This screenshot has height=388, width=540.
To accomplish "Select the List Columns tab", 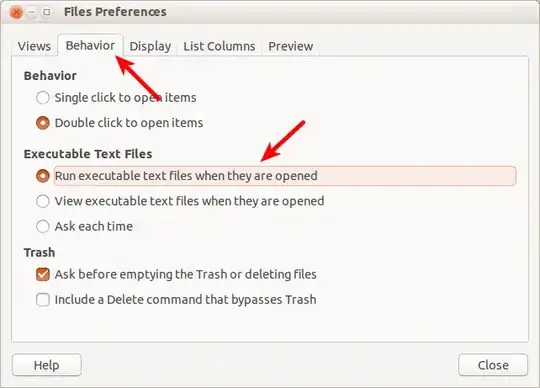I will pos(219,46).
